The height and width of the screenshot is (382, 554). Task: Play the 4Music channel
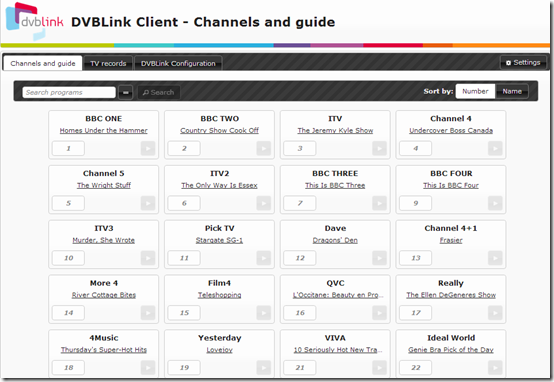[148, 367]
